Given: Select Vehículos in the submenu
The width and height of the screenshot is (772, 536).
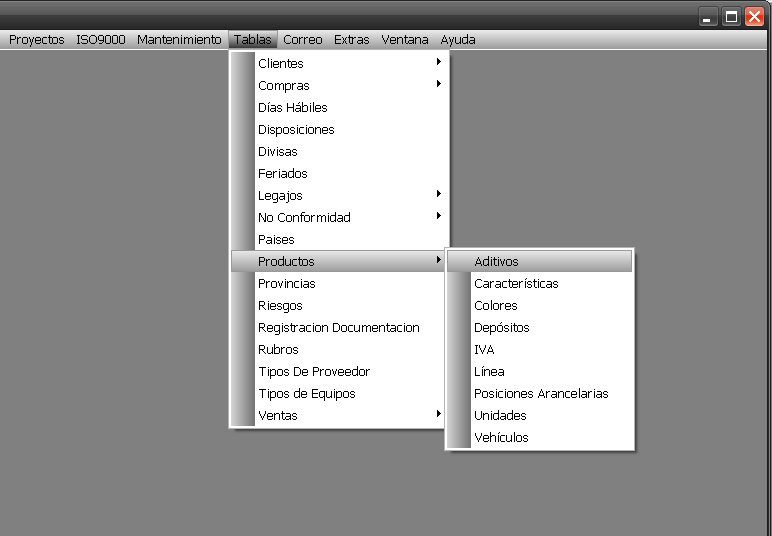Looking at the screenshot, I should [x=501, y=437].
